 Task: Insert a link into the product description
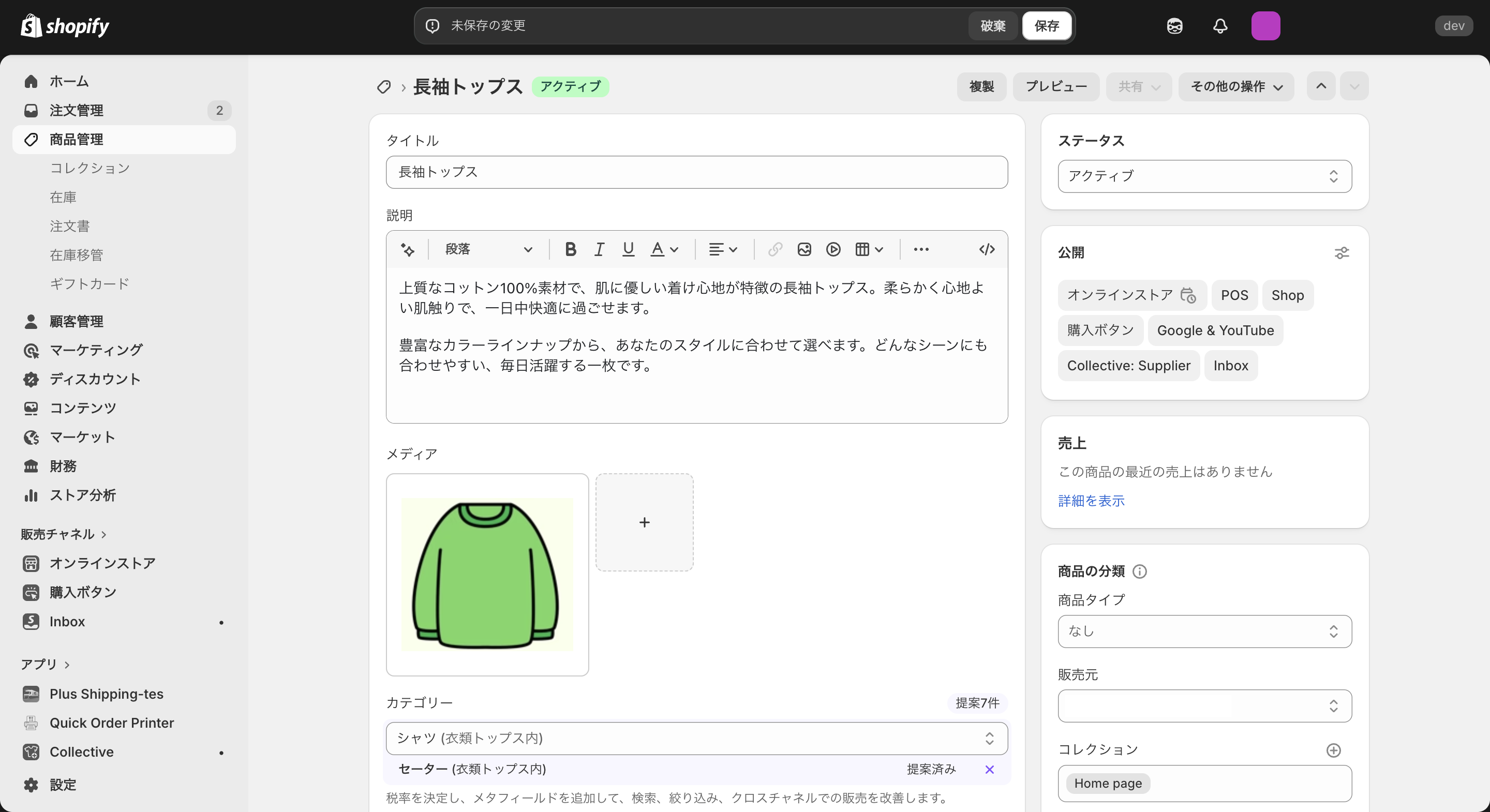click(775, 249)
